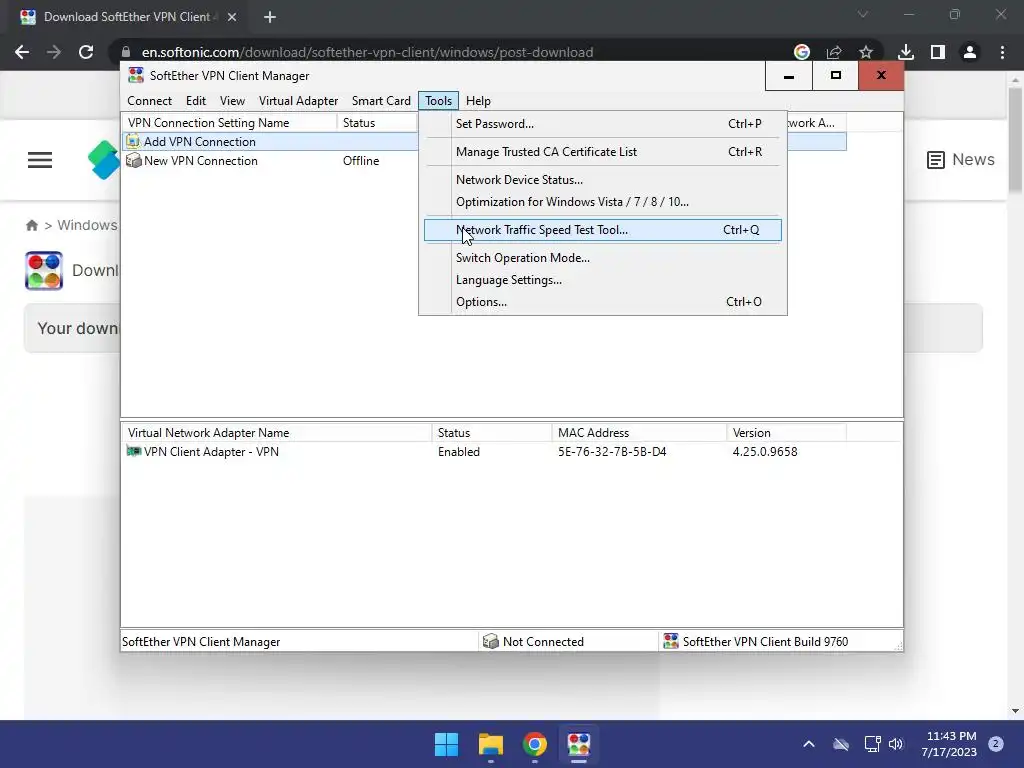The height and width of the screenshot is (768, 1024).
Task: Select 'Enabled' adapter status text
Action: 459,452
